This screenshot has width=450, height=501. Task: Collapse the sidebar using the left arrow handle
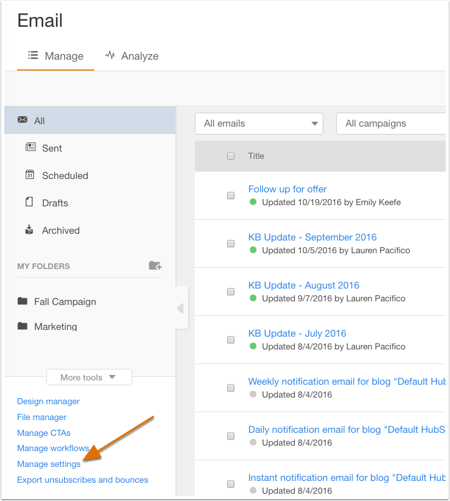(181, 308)
